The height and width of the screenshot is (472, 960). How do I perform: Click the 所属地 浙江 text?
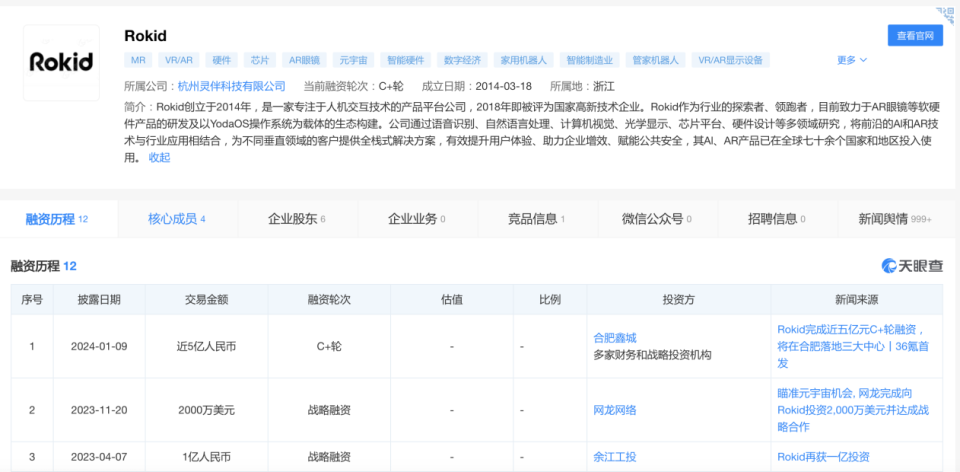pyautogui.click(x=582, y=86)
